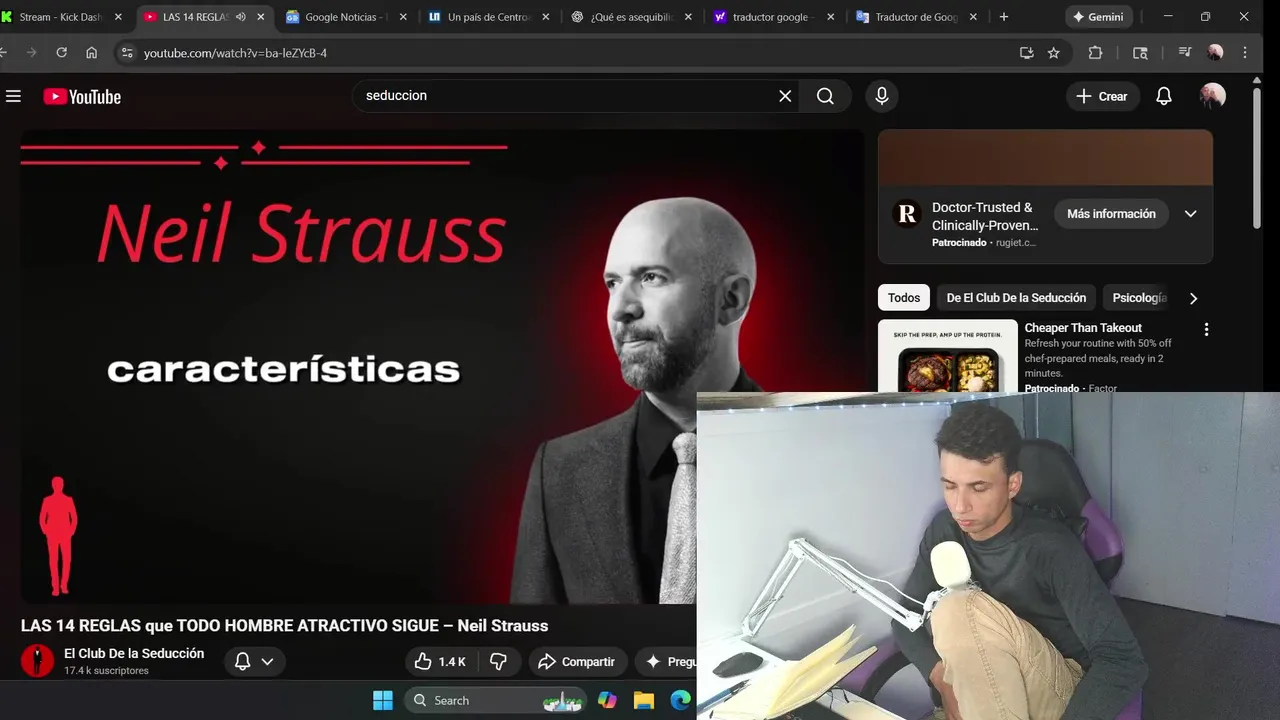Viewport: 1280px width, 720px height.
Task: Switch to Stream - Kick Dashboard tab
Action: tap(62, 17)
